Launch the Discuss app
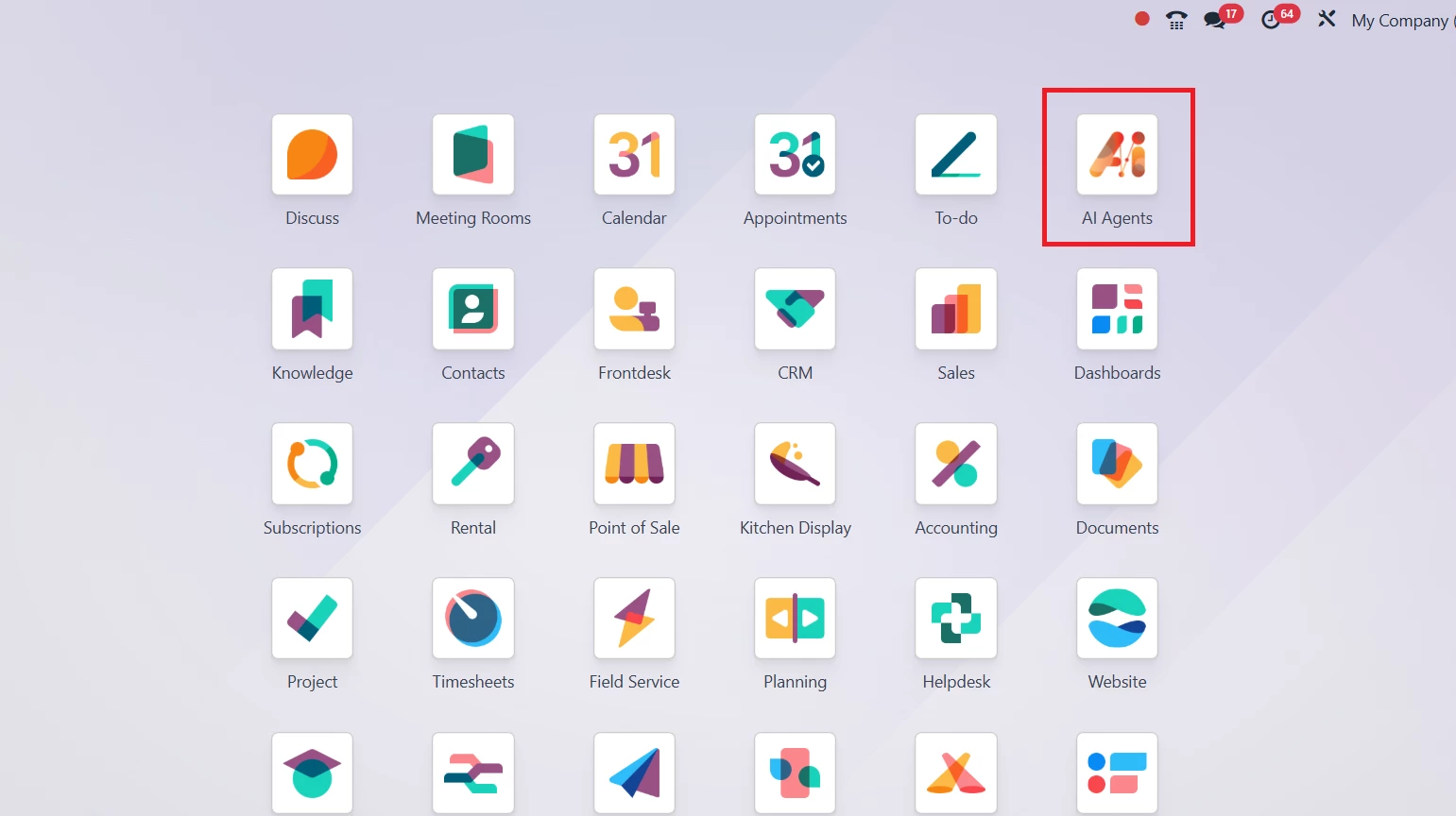This screenshot has width=1456, height=816. pyautogui.click(x=312, y=155)
